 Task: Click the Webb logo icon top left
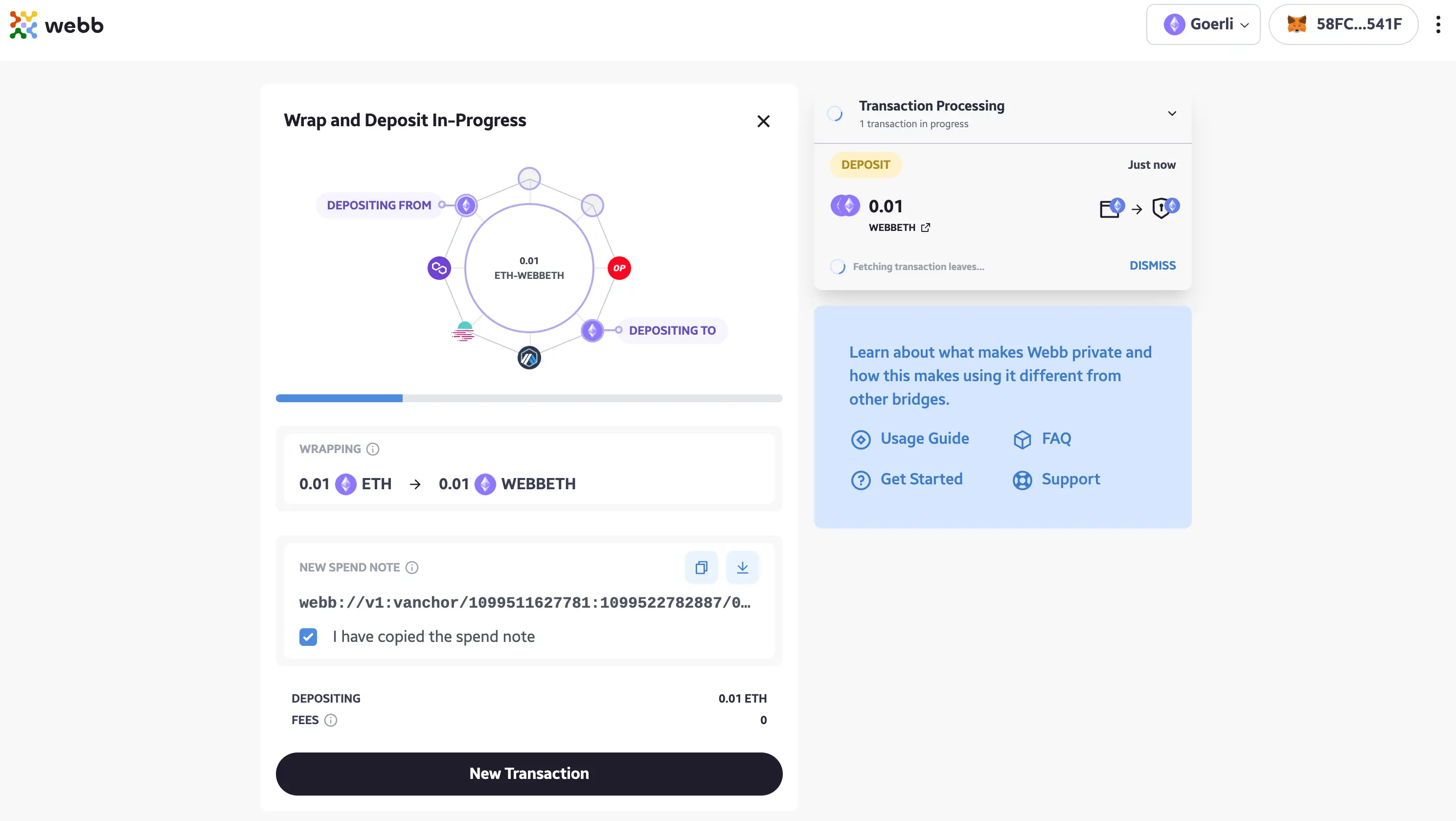pos(22,23)
